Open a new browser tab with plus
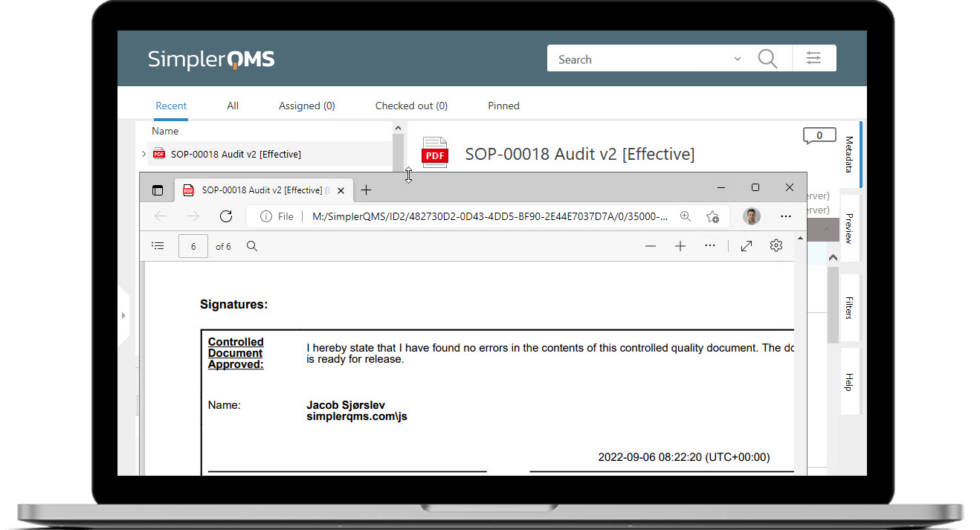 click(366, 190)
